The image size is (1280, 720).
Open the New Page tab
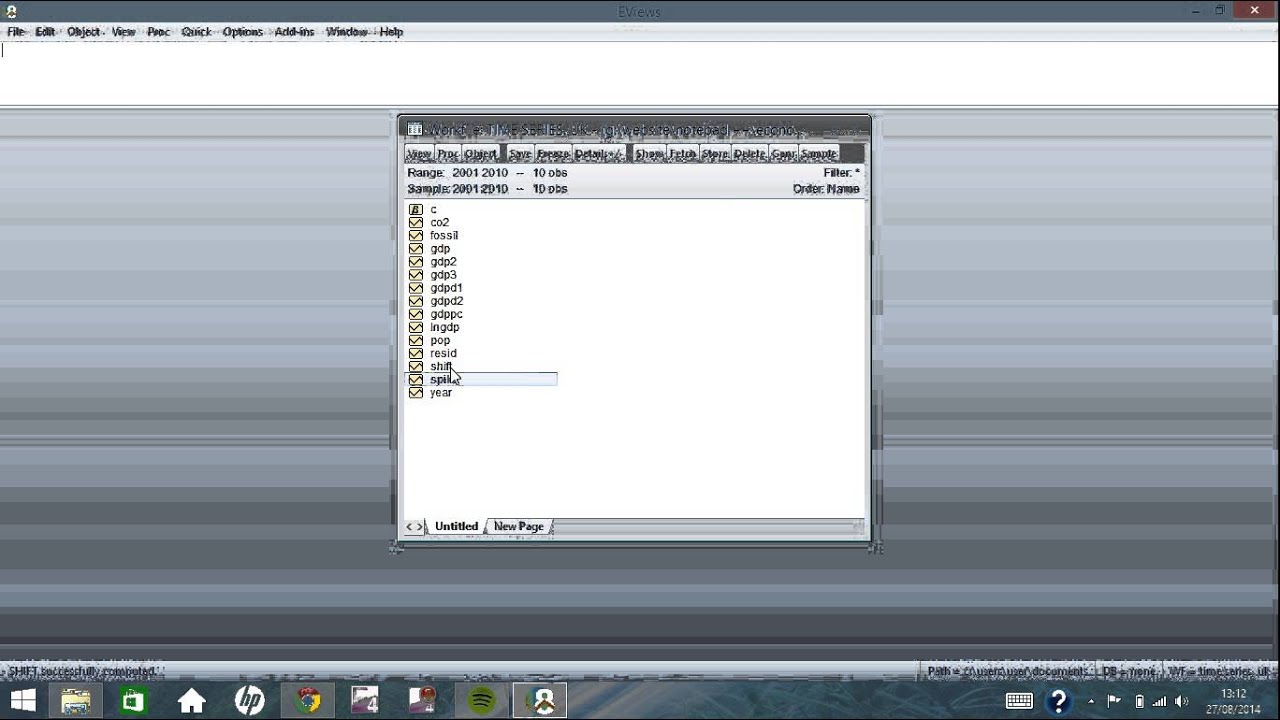click(519, 526)
